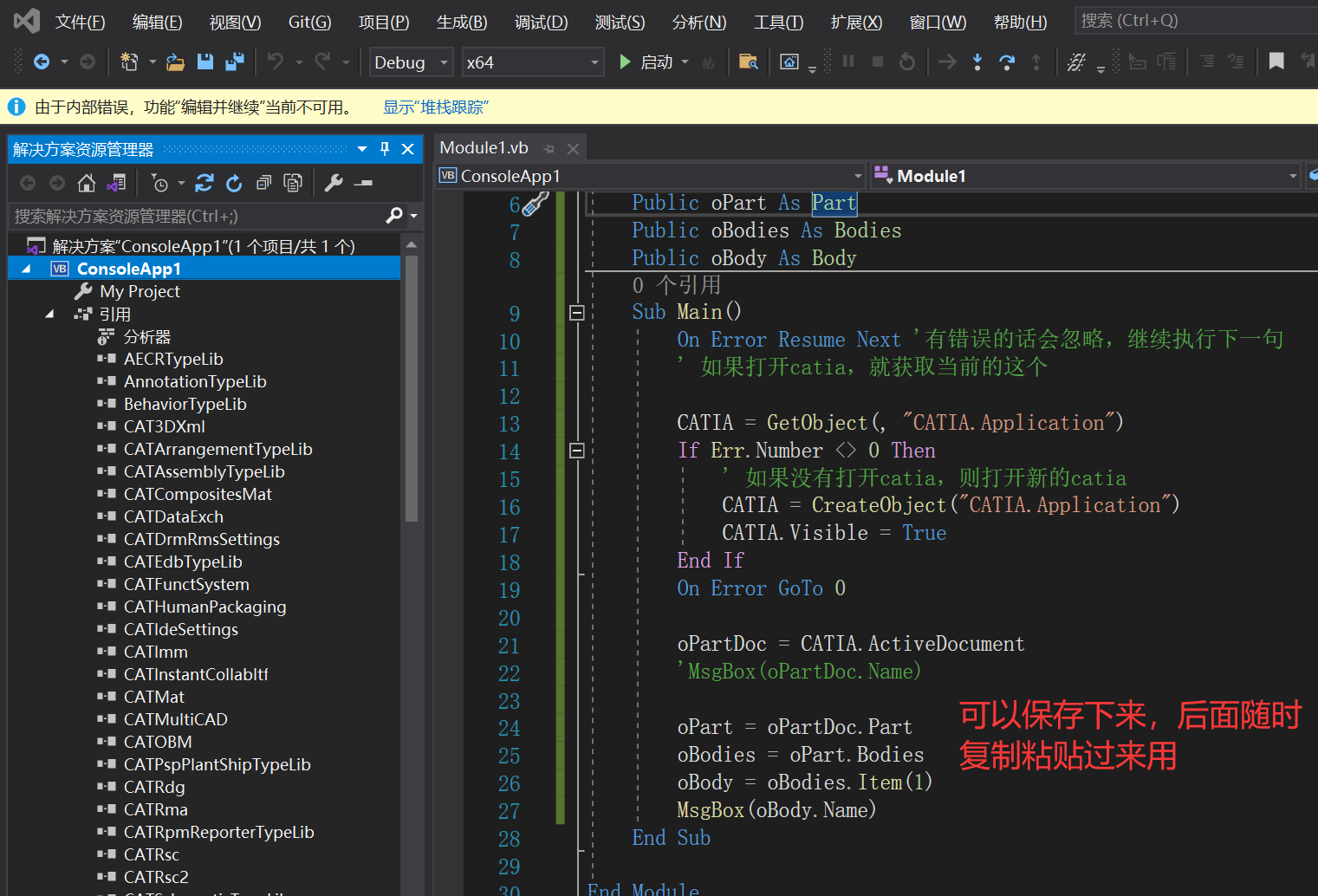Open the 工具(T) menu
This screenshot has height=896, width=1318.
pos(779,22)
